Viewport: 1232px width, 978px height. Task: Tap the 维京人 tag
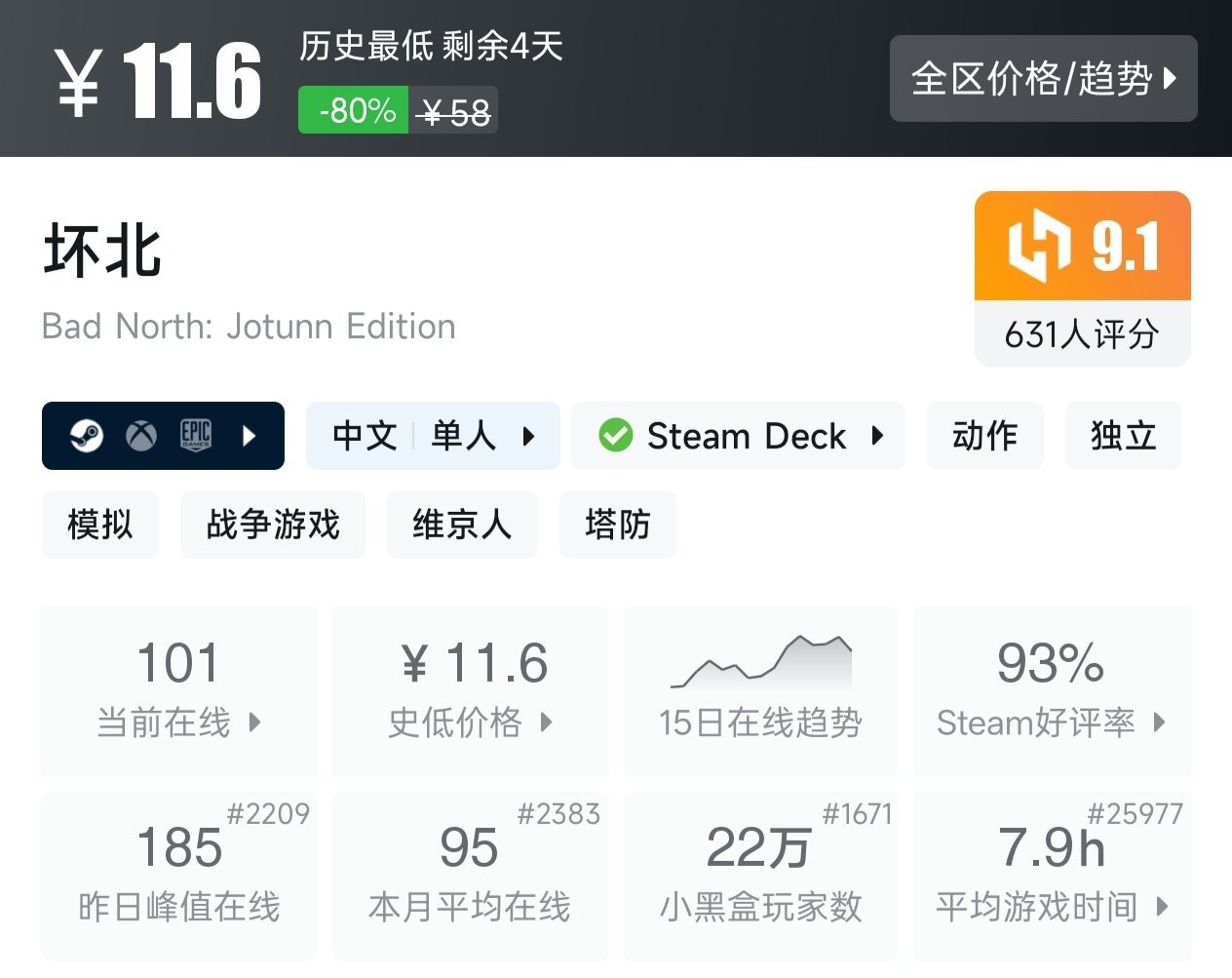point(462,525)
